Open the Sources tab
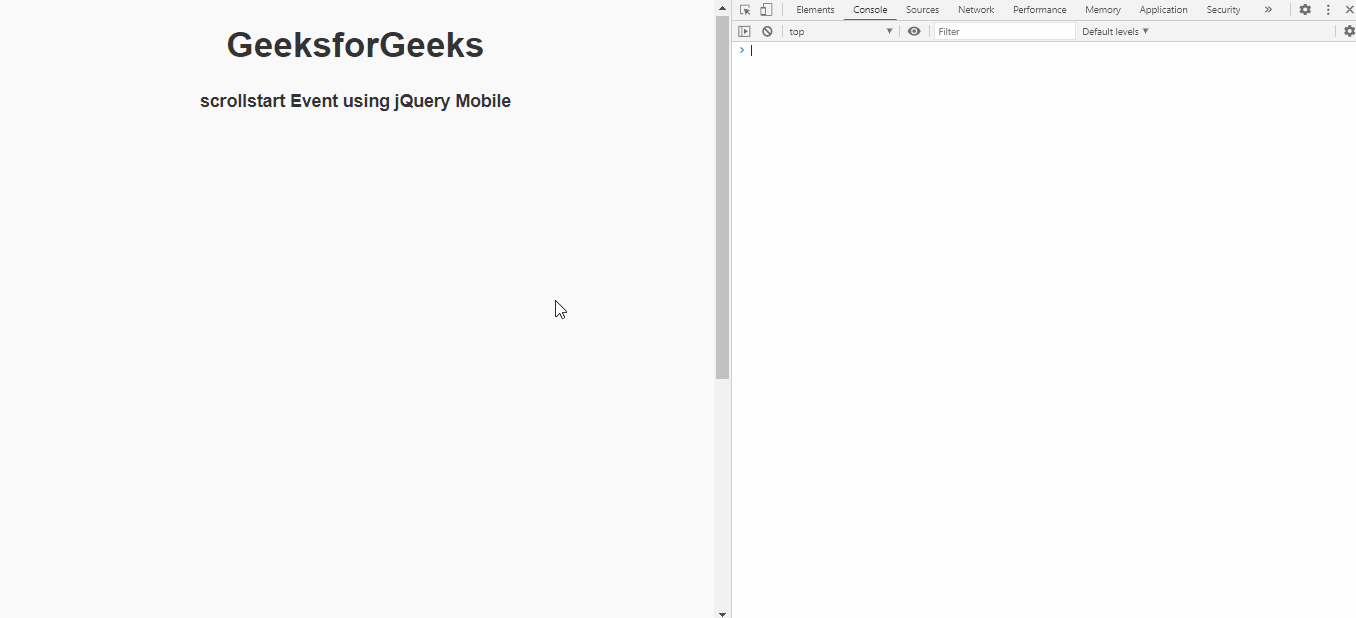The height and width of the screenshot is (618, 1356). [x=921, y=9]
